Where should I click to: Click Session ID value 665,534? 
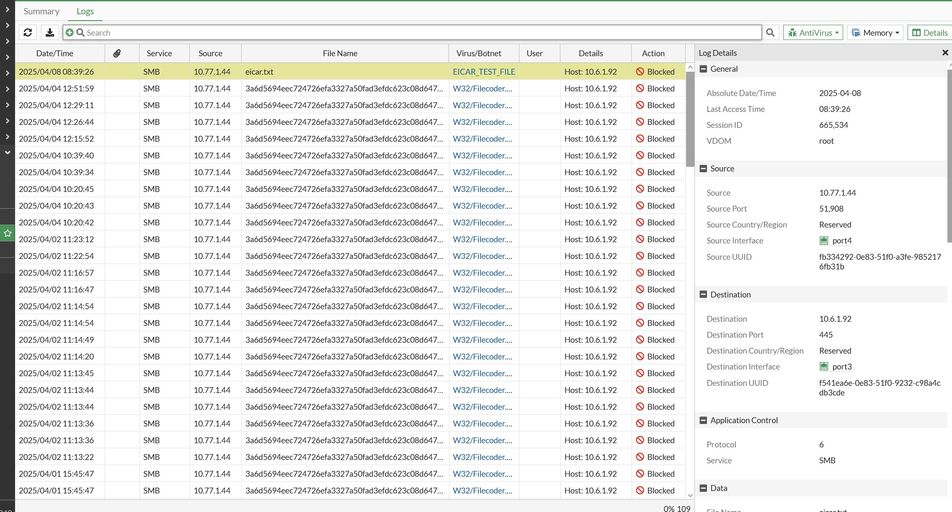pyautogui.click(x=834, y=125)
